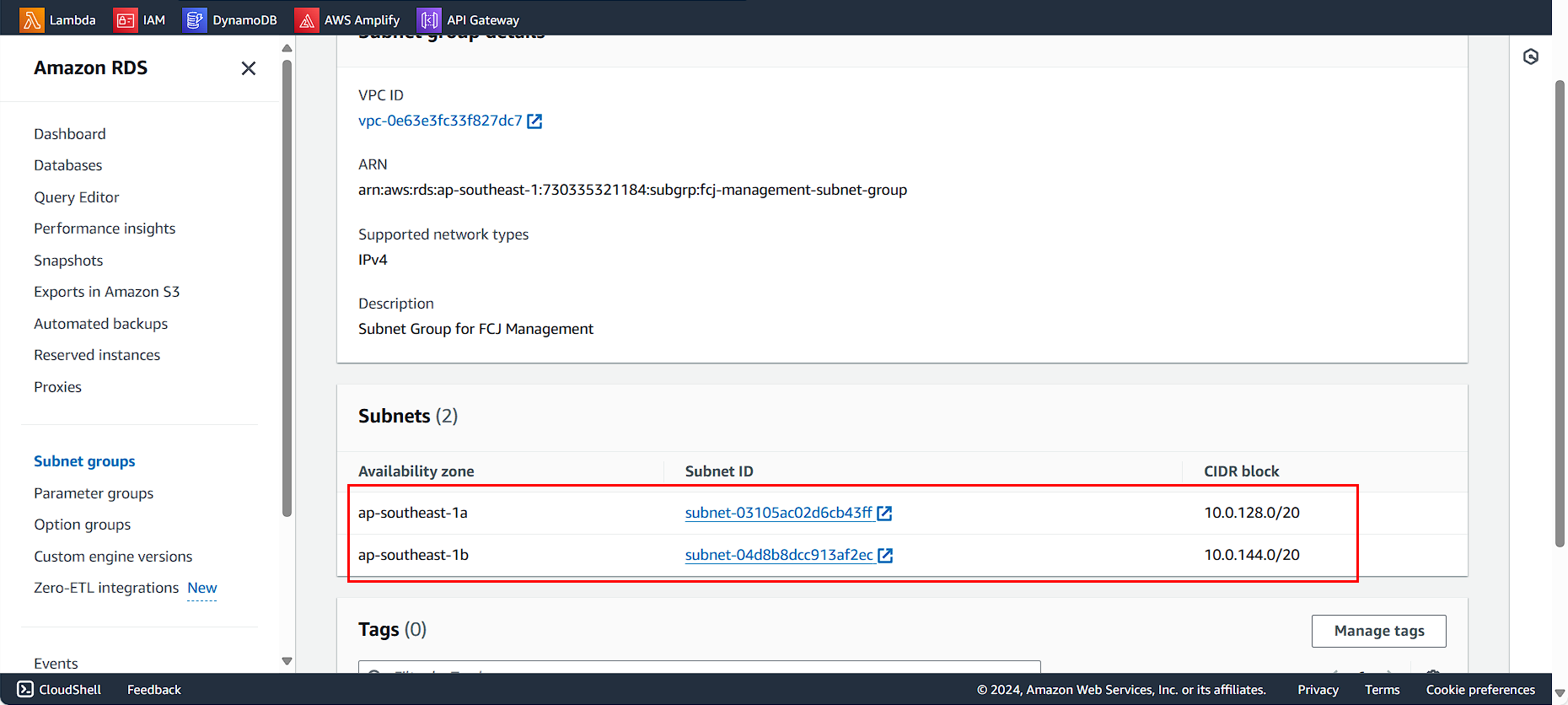Click external link icon for subnet-04d8b8dcc913af2ec
The height and width of the screenshot is (705, 1568).
(885, 555)
